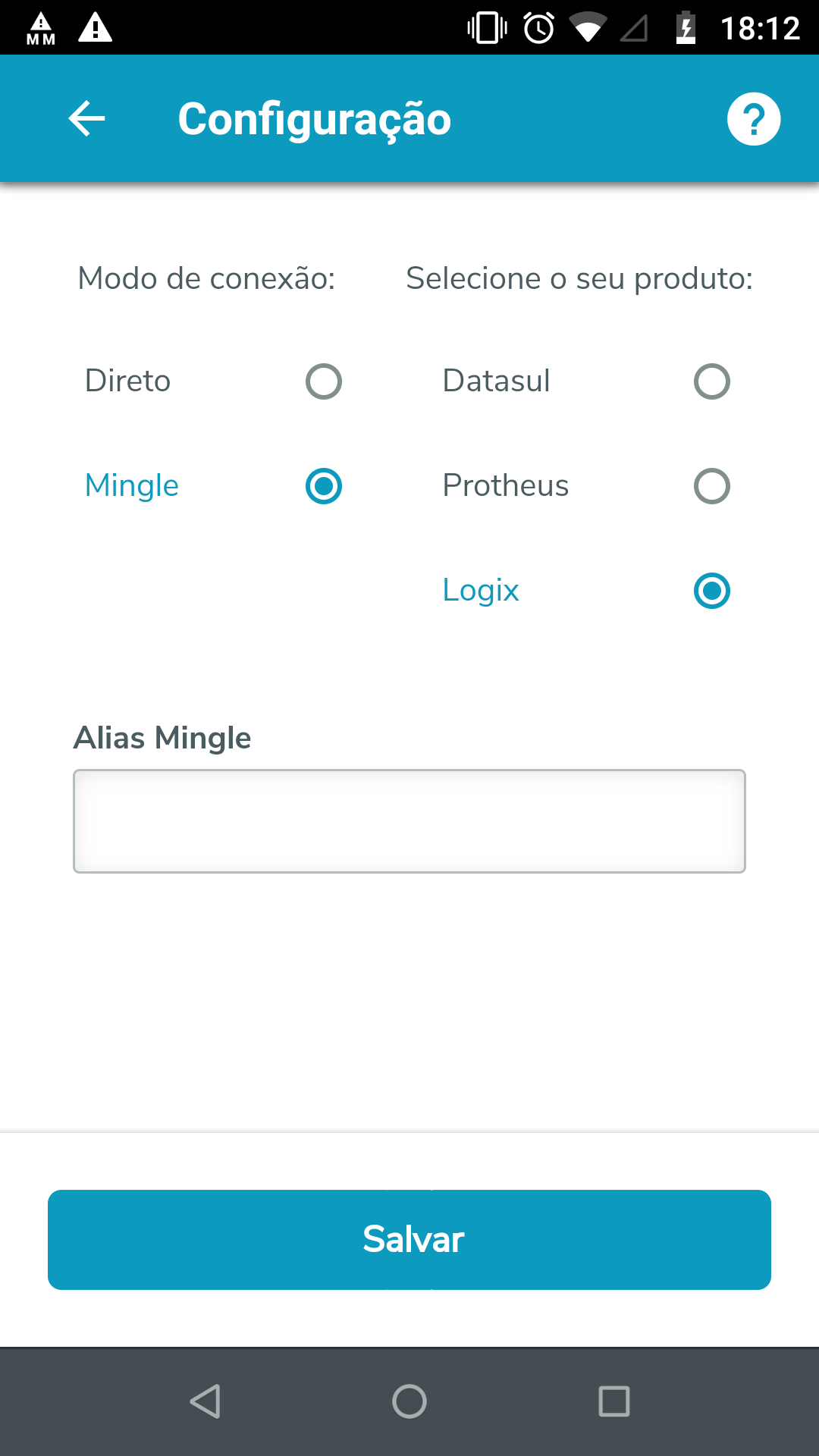The image size is (819, 1456).
Task: Tap the Direto mode label
Action: click(128, 381)
